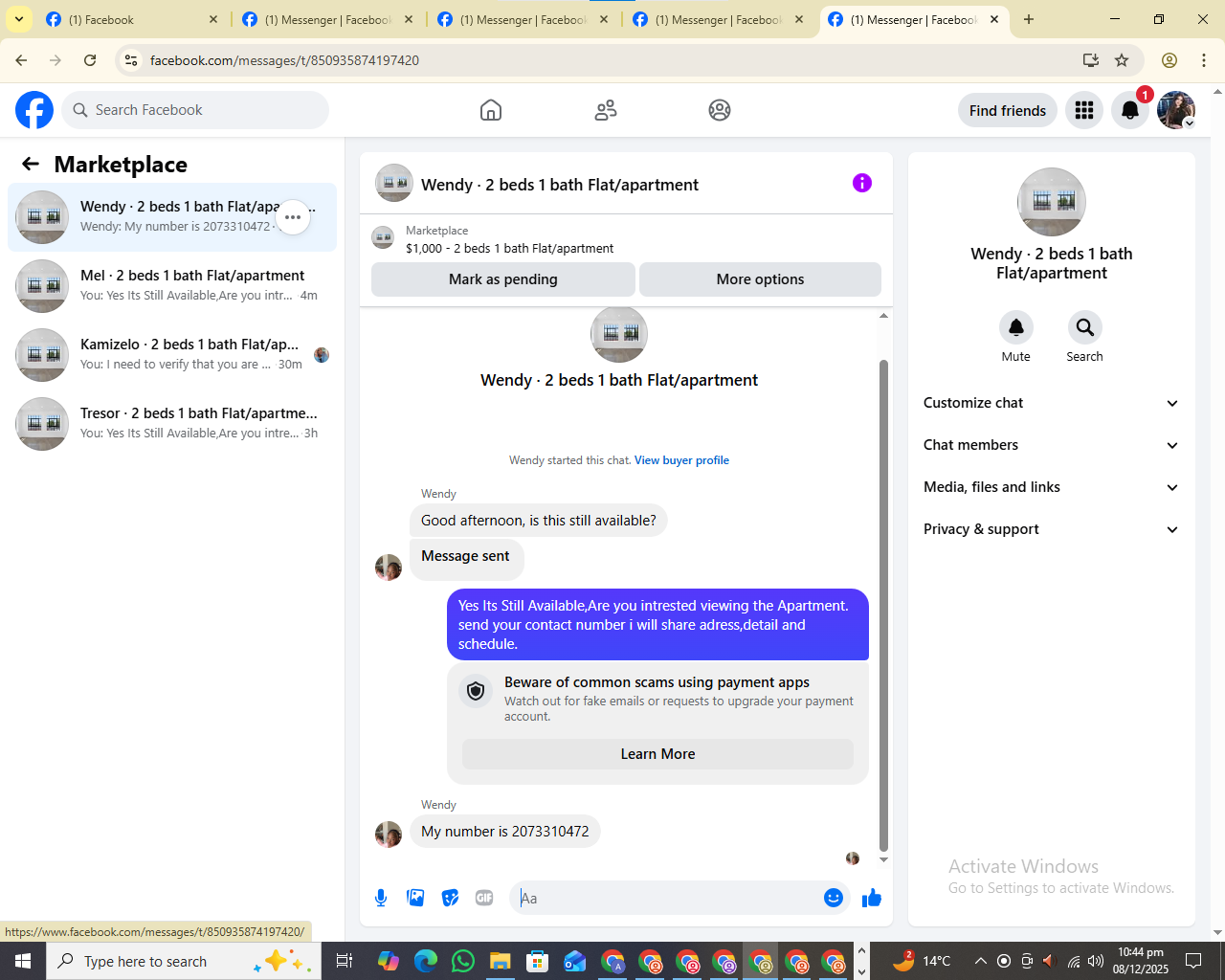Click the chat scrollbar up arrow
This screenshot has height=980, width=1225.
click(x=883, y=316)
